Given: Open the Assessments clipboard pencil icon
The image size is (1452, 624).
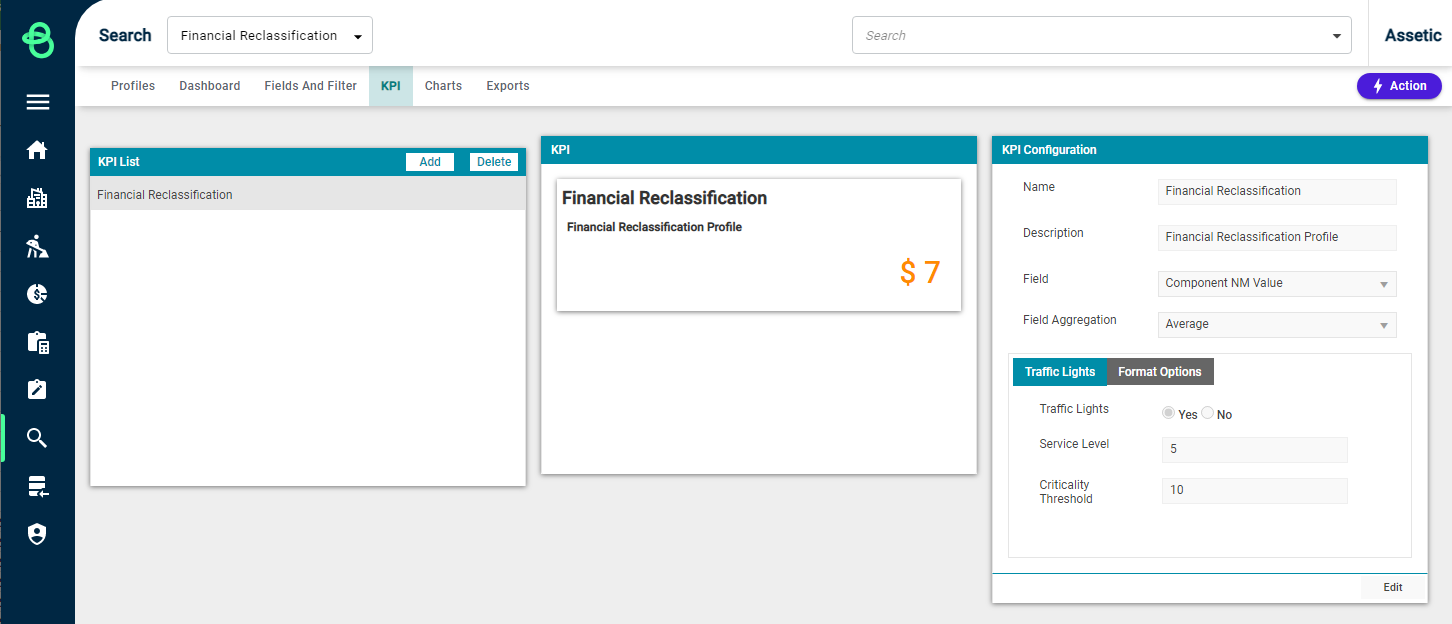Looking at the screenshot, I should point(37,390).
